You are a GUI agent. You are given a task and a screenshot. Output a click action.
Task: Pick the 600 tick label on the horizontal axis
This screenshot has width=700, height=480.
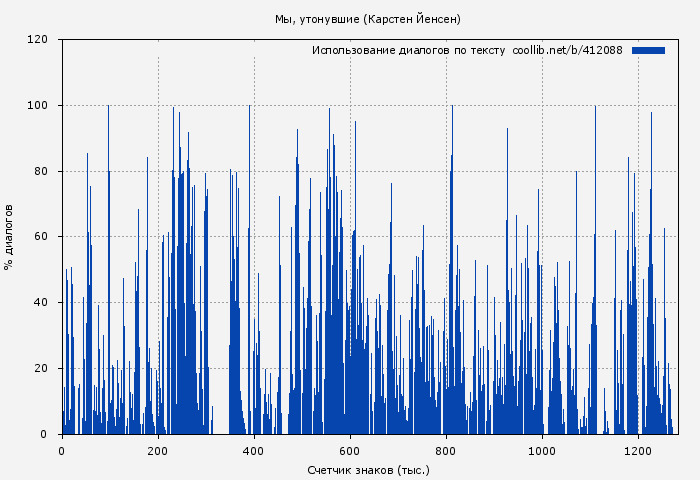350,450
